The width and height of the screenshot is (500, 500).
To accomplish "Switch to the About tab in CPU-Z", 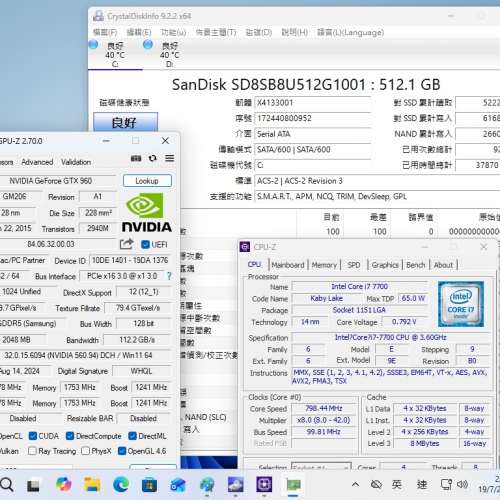I will point(443,265).
